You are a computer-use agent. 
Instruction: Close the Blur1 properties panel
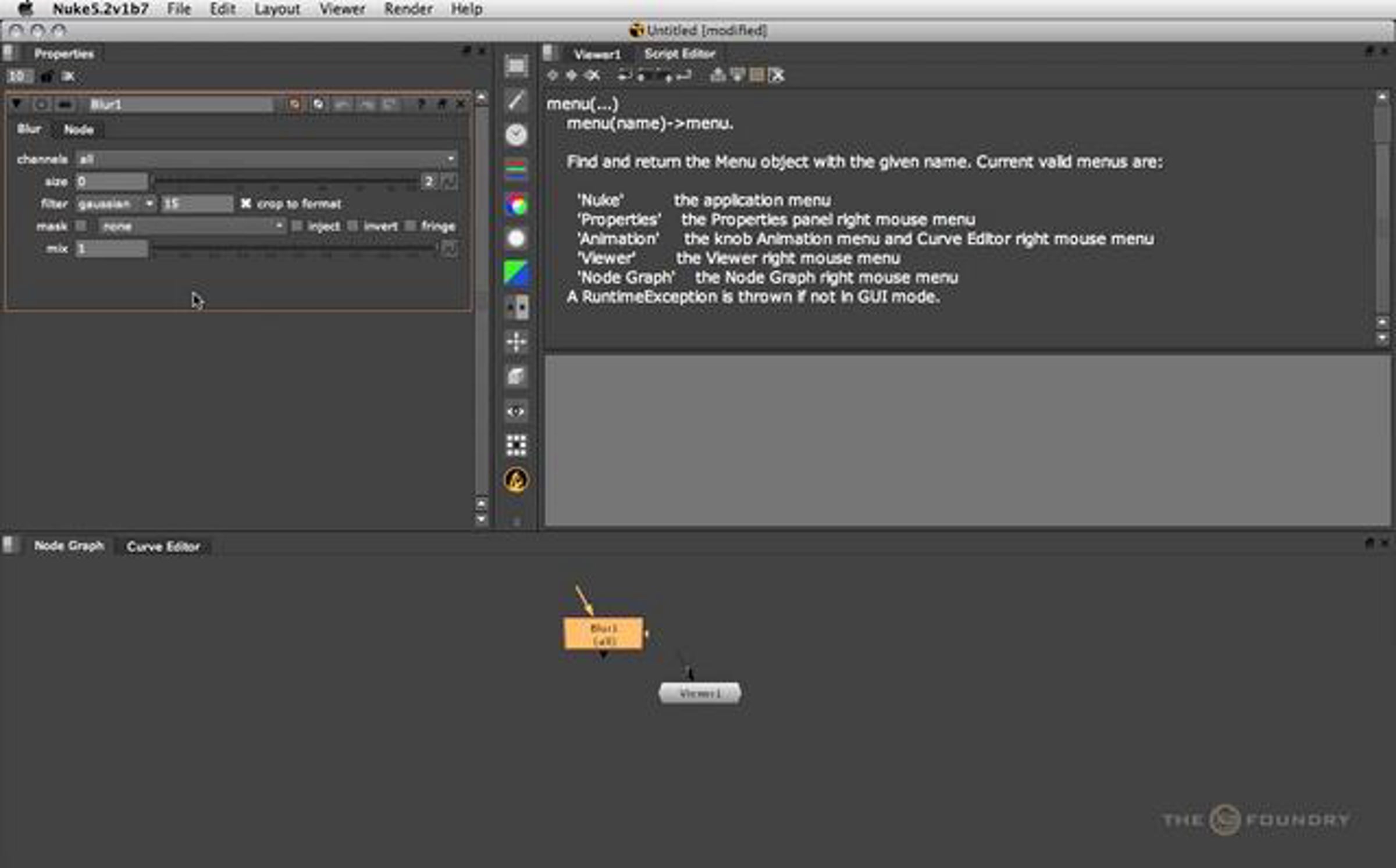click(461, 104)
